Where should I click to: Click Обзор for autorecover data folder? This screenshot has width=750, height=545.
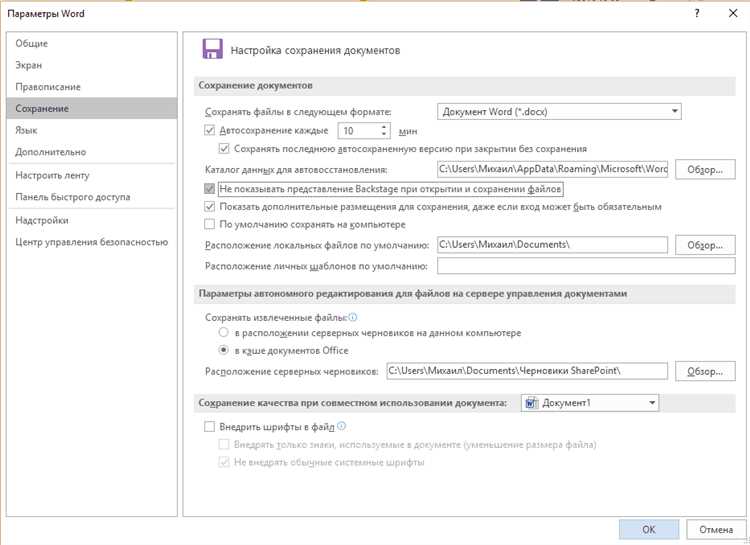coord(705,169)
